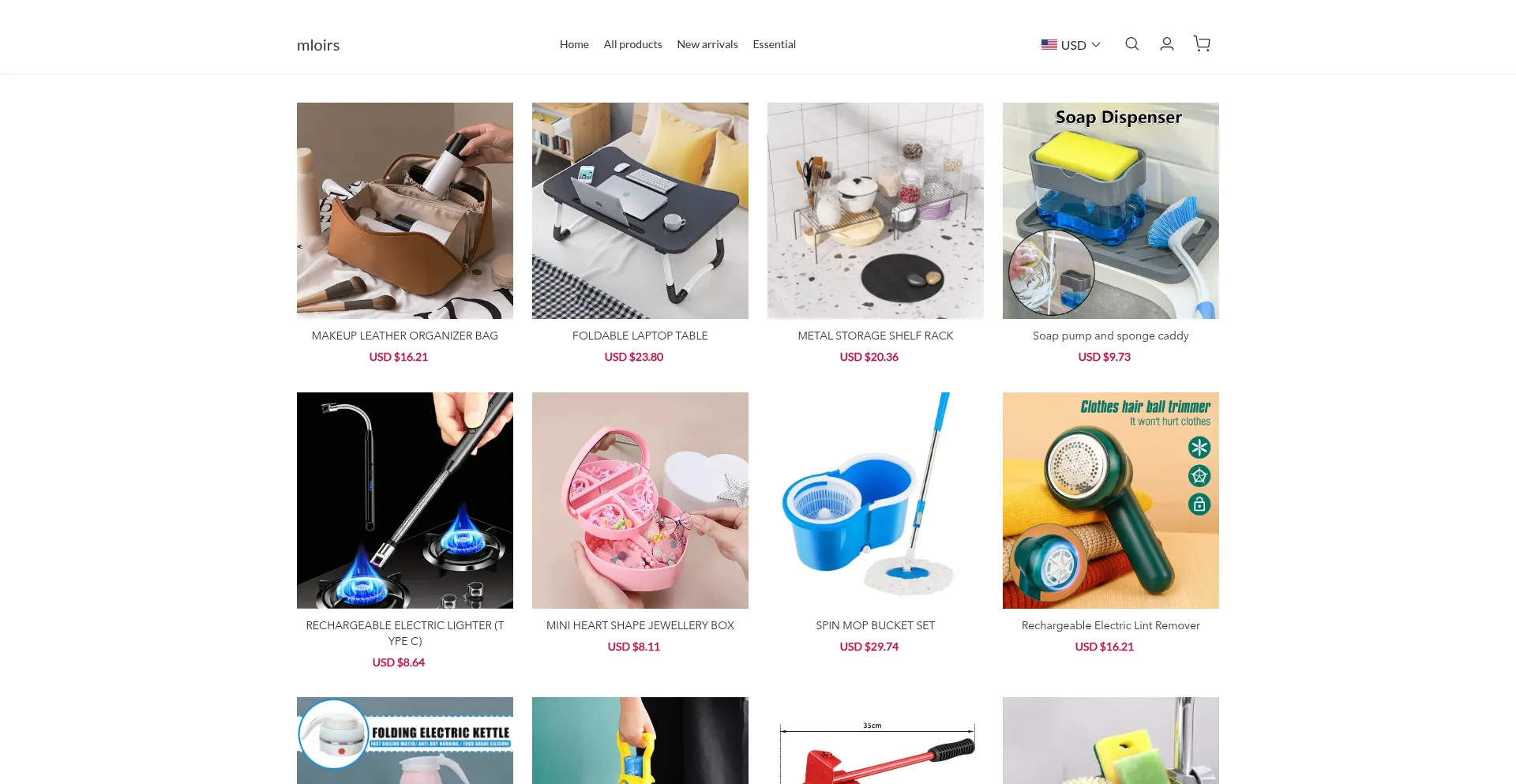The width and height of the screenshot is (1516, 784).
Task: Open the Foldable Laptop Table title link
Action: [x=640, y=336]
